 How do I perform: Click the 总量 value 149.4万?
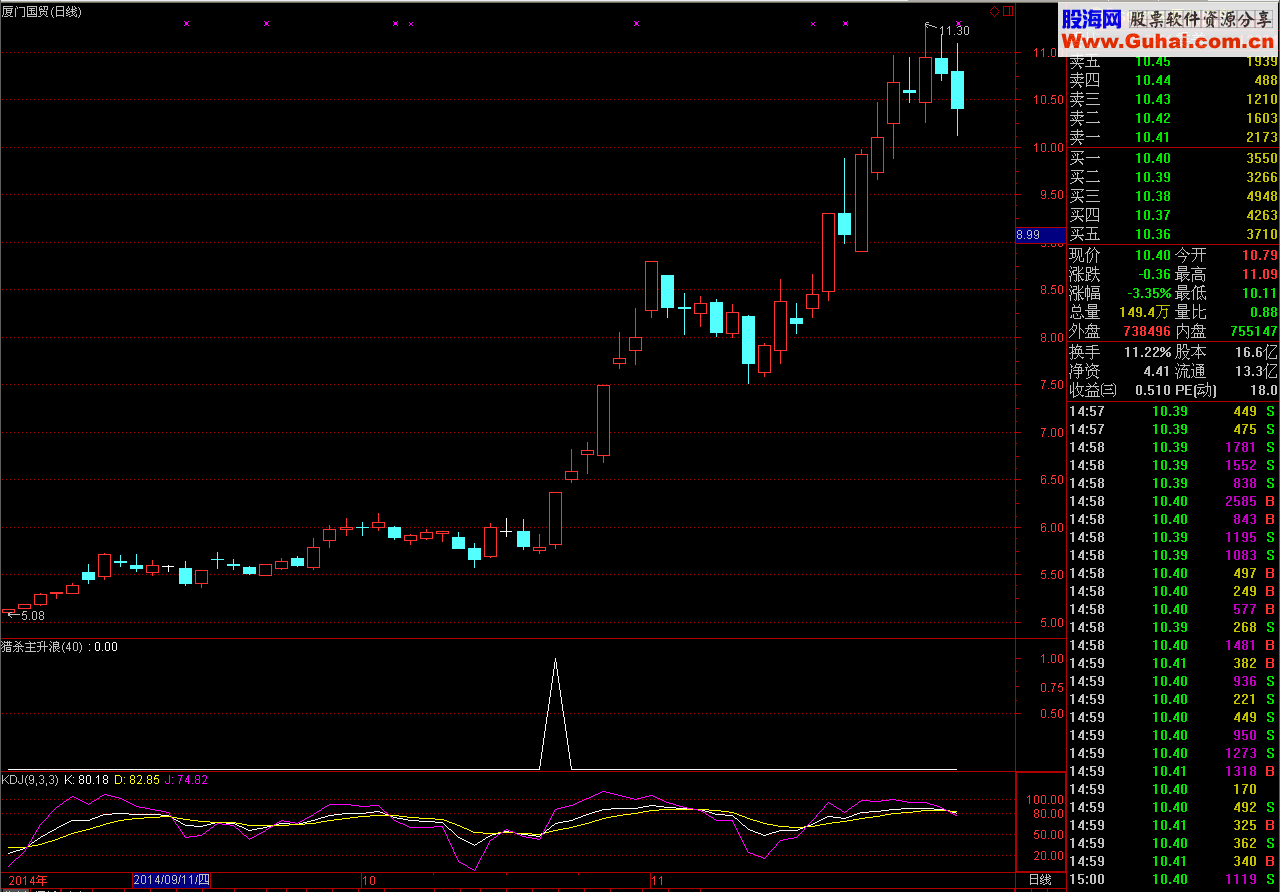pyautogui.click(x=1146, y=312)
